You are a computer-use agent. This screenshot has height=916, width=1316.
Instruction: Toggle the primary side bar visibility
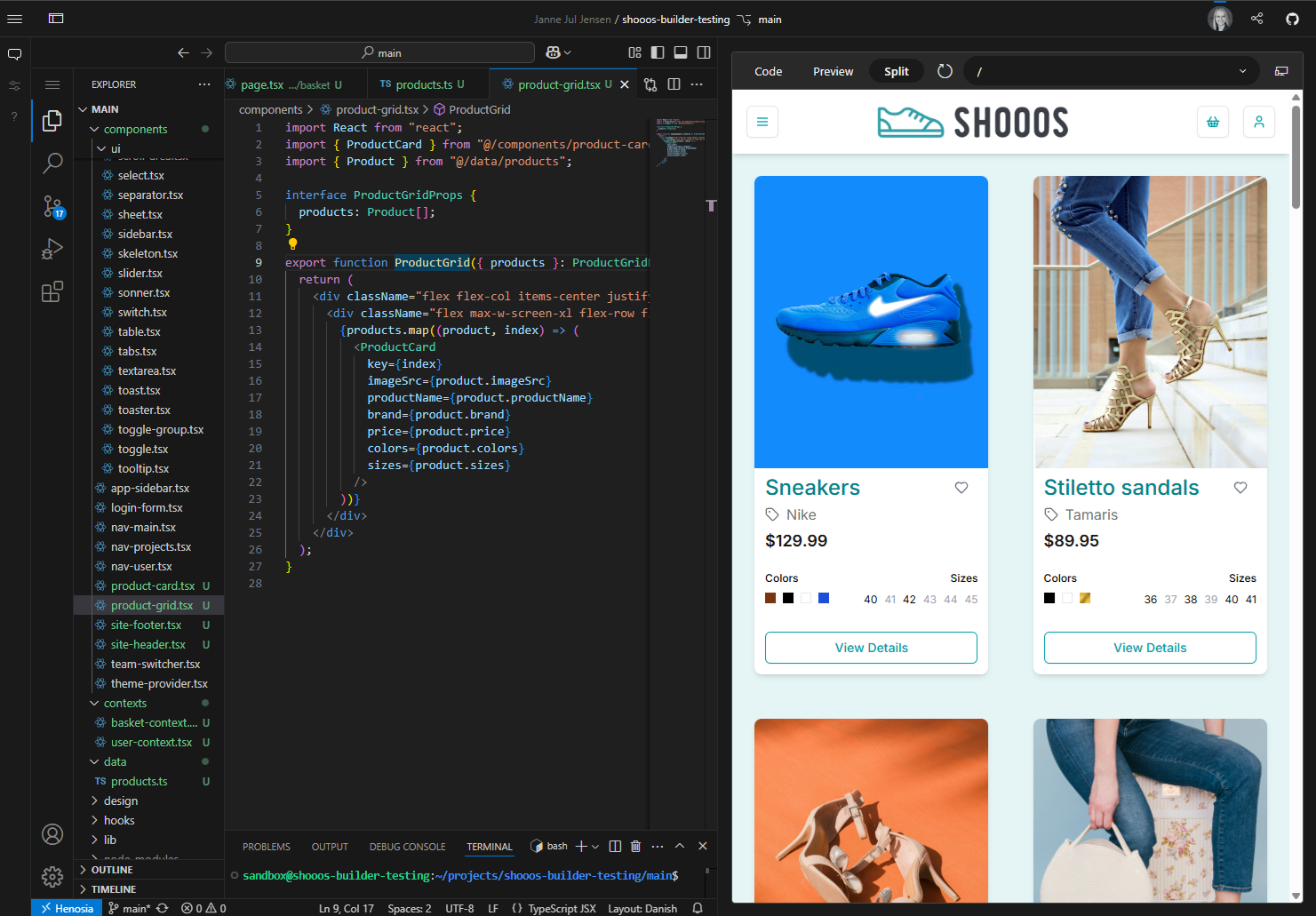click(x=658, y=53)
